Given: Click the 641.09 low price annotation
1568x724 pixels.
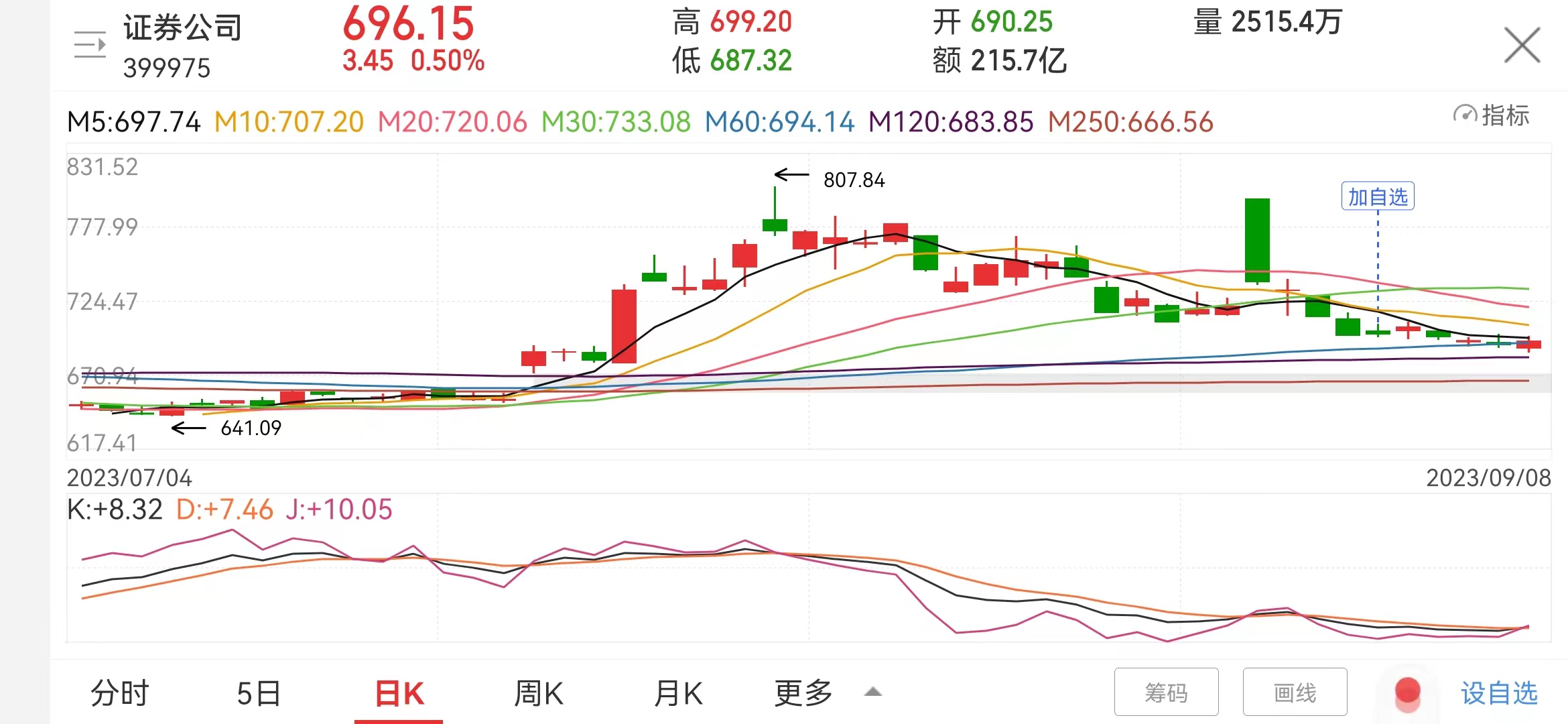Looking at the screenshot, I should 251,428.
